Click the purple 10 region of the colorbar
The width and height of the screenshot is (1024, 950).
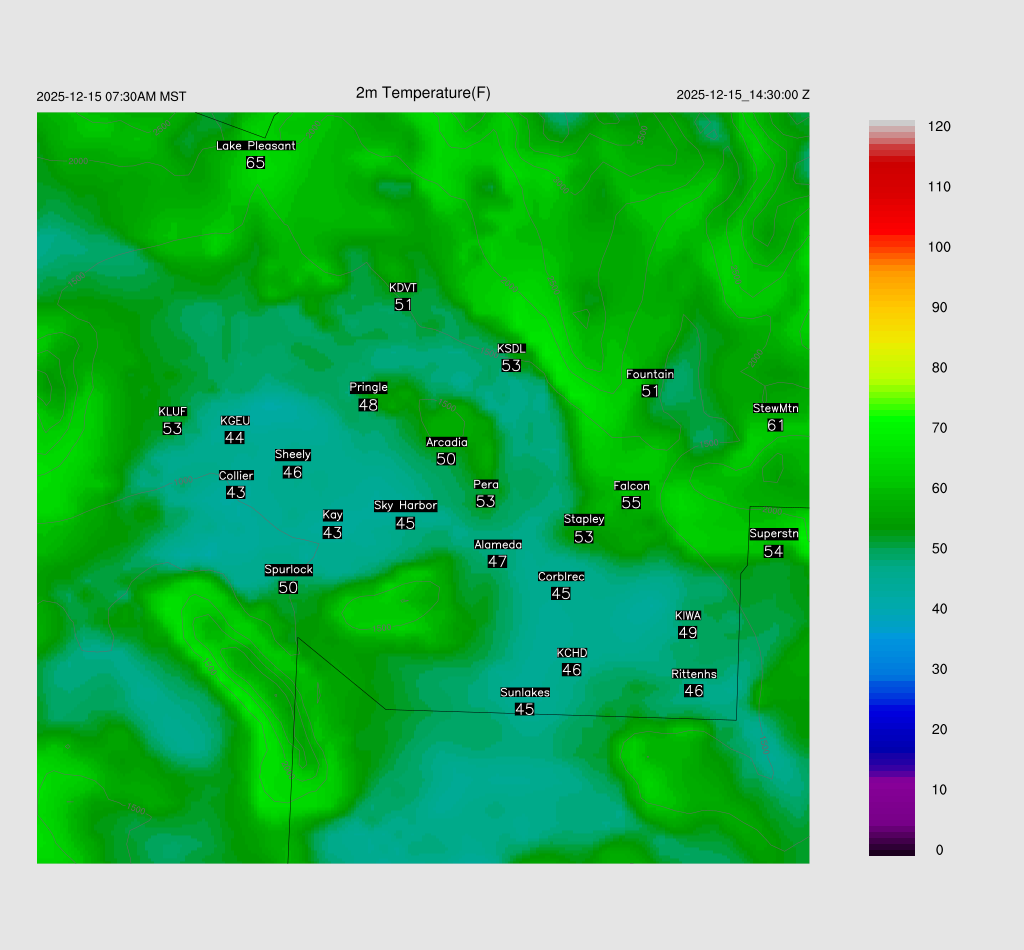click(x=892, y=789)
